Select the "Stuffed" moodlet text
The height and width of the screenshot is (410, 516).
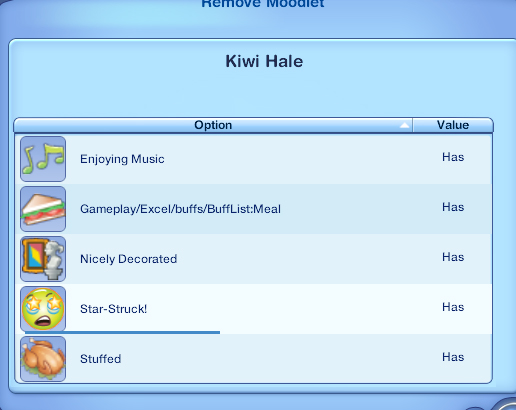point(100,359)
